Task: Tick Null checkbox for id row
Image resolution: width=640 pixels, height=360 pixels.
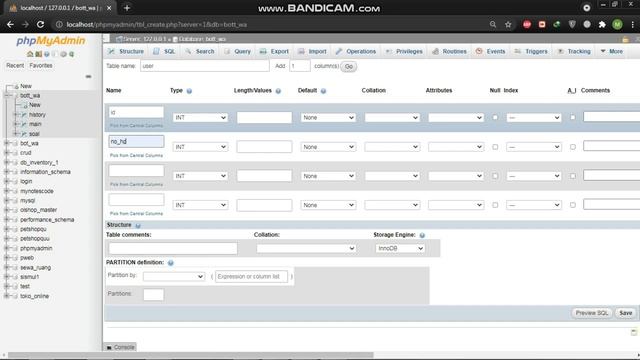Action: (495, 117)
